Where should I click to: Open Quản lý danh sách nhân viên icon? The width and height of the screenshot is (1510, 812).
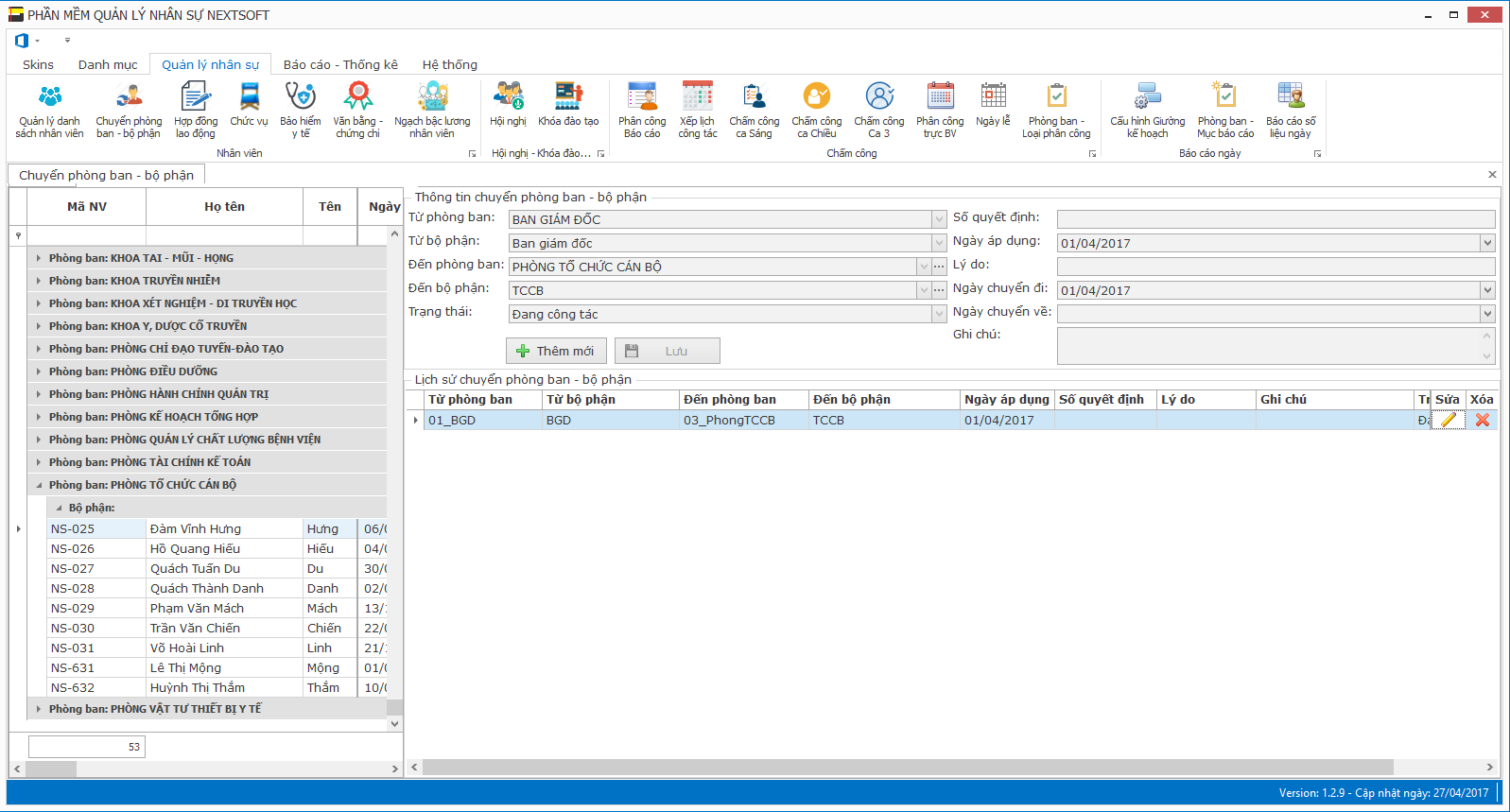click(49, 110)
